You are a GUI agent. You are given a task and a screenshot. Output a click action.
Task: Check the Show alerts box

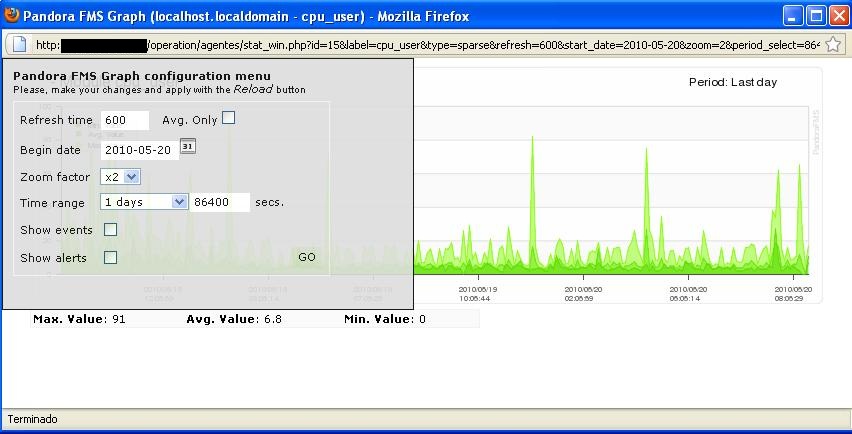(x=110, y=258)
